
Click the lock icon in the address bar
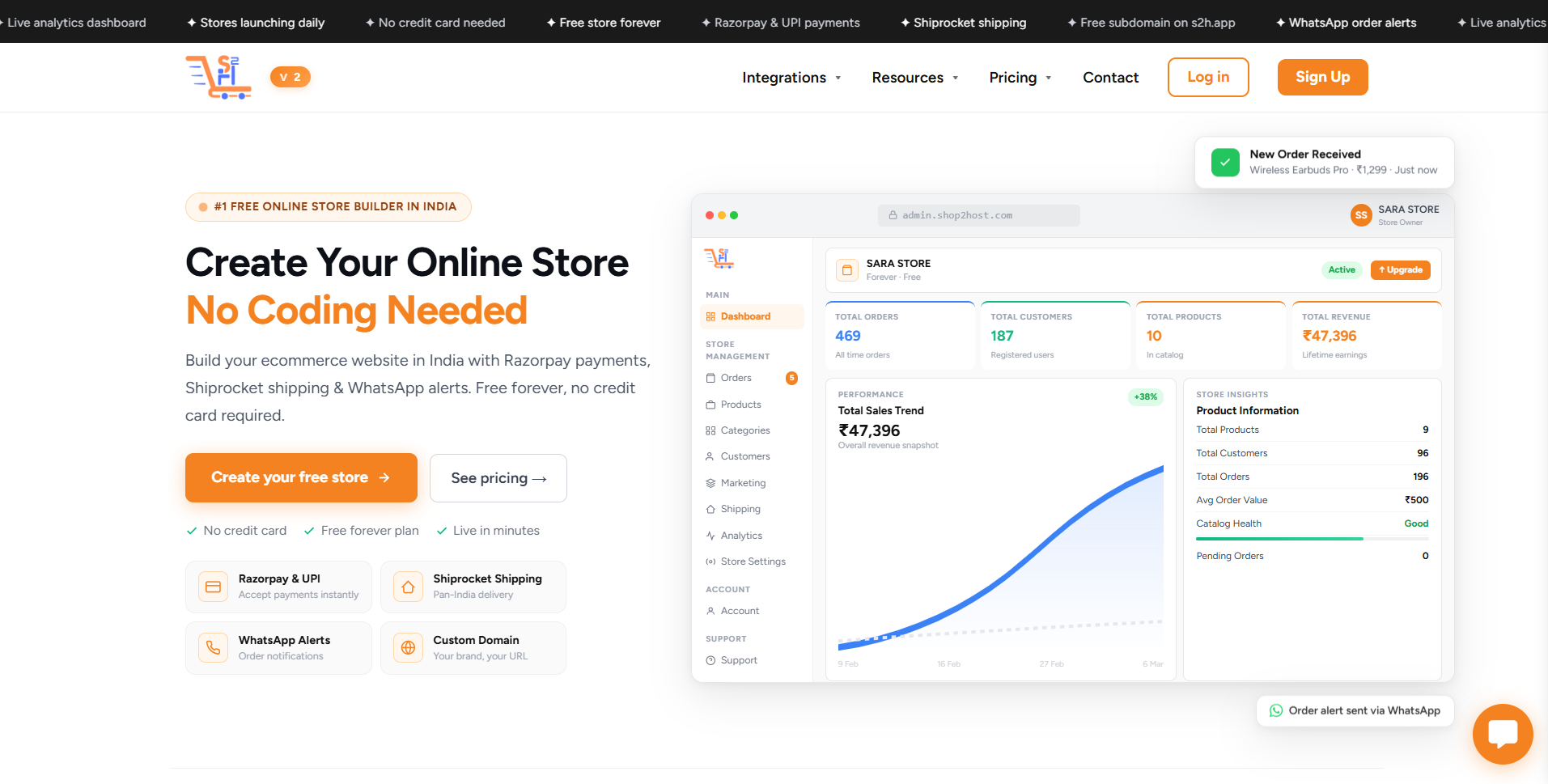coord(893,215)
